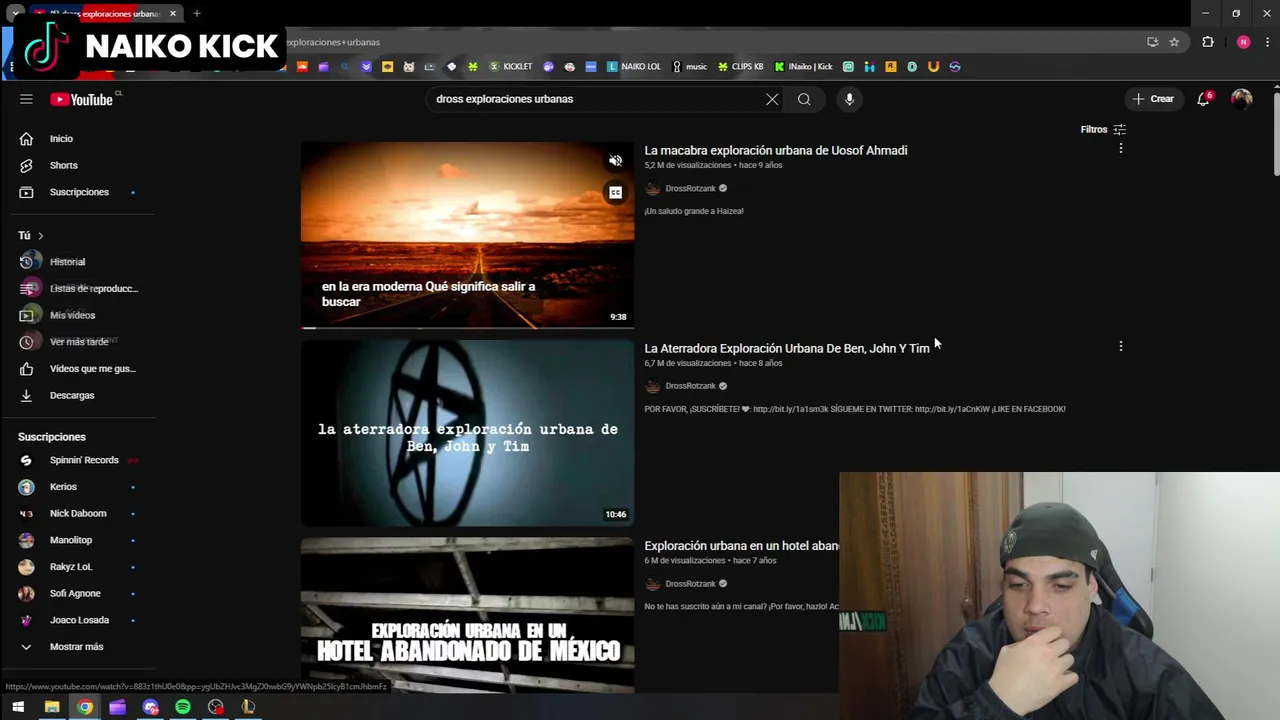1280x720 pixels.
Task: Open the NAIKO LOL bookmark
Action: (634, 67)
